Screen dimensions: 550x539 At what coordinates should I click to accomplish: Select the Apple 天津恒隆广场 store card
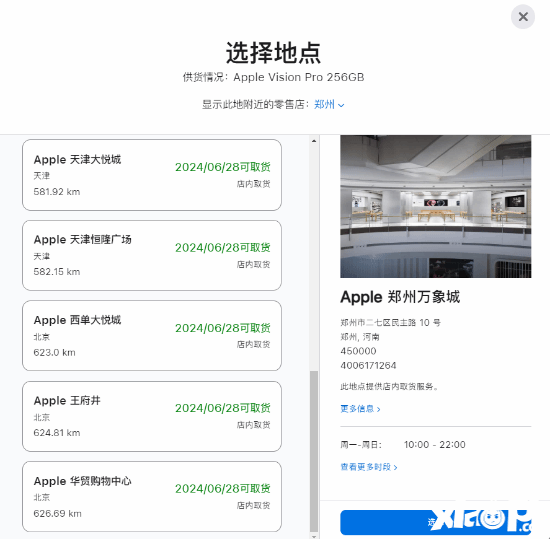pos(152,255)
